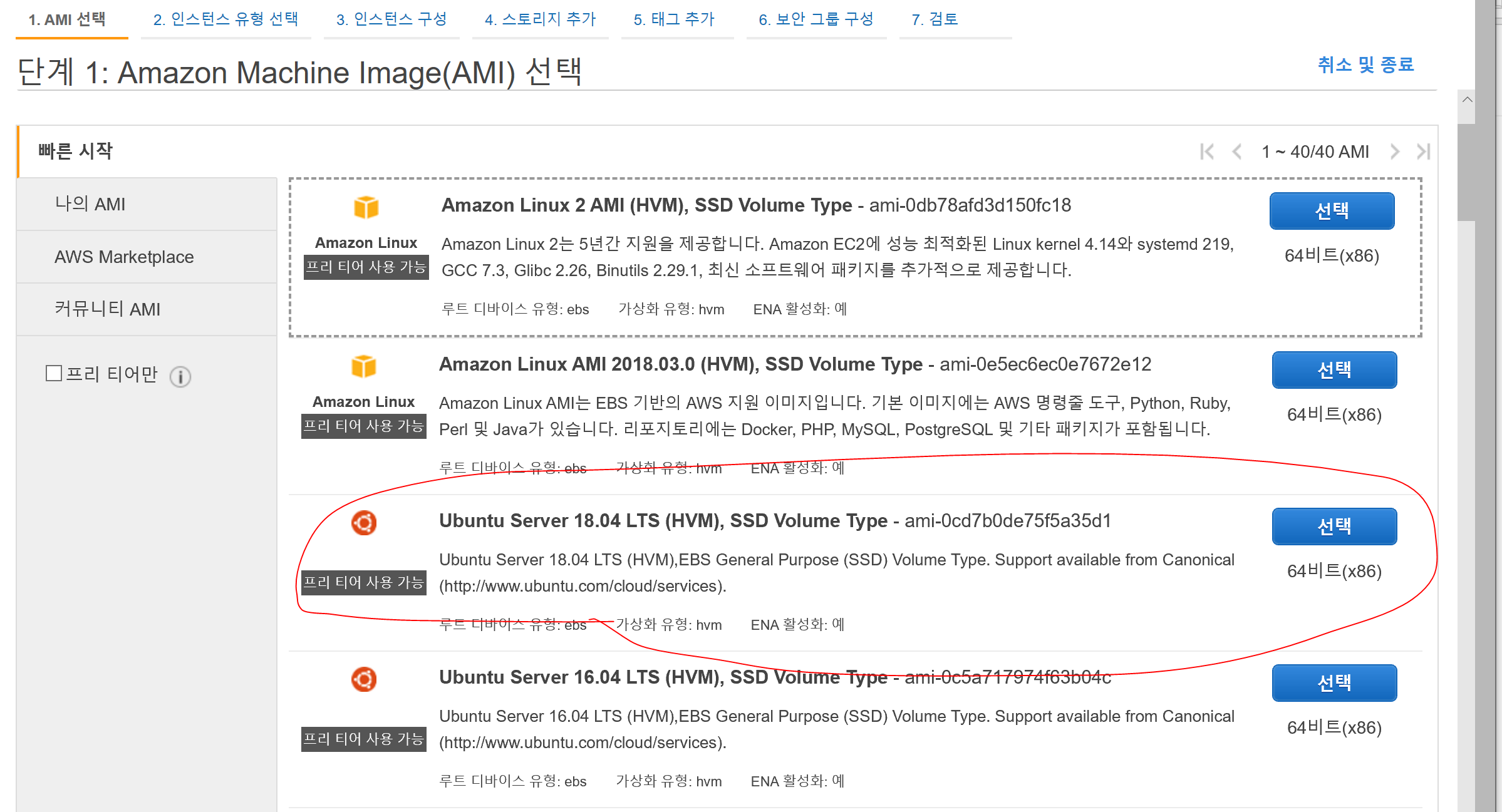Enable the 프리 티어만 checkbox
Viewport: 1502px width, 812px height.
pos(54,374)
